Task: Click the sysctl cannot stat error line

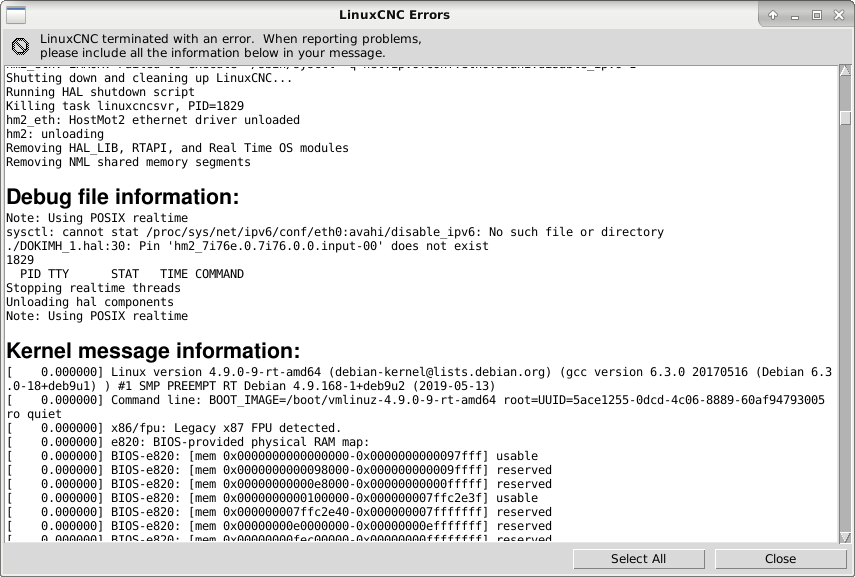Action: coord(335,232)
